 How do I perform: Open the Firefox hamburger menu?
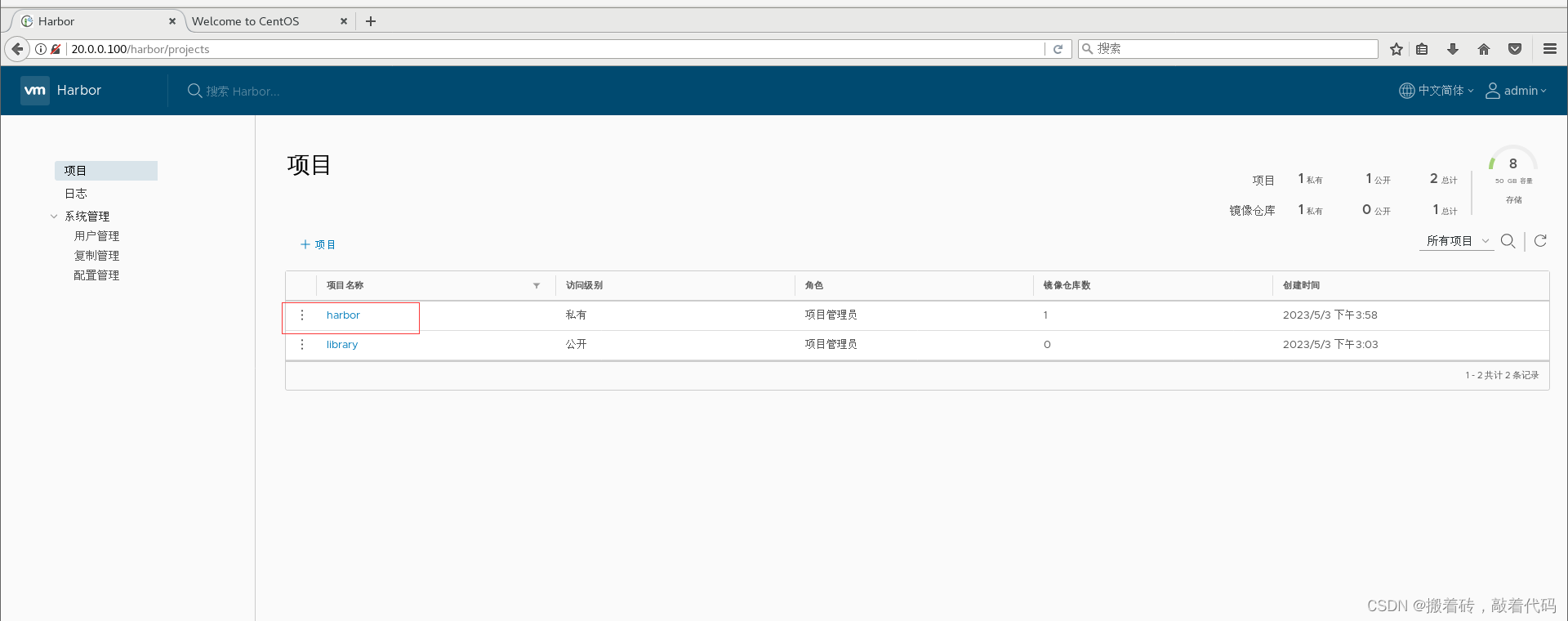pos(1550,49)
